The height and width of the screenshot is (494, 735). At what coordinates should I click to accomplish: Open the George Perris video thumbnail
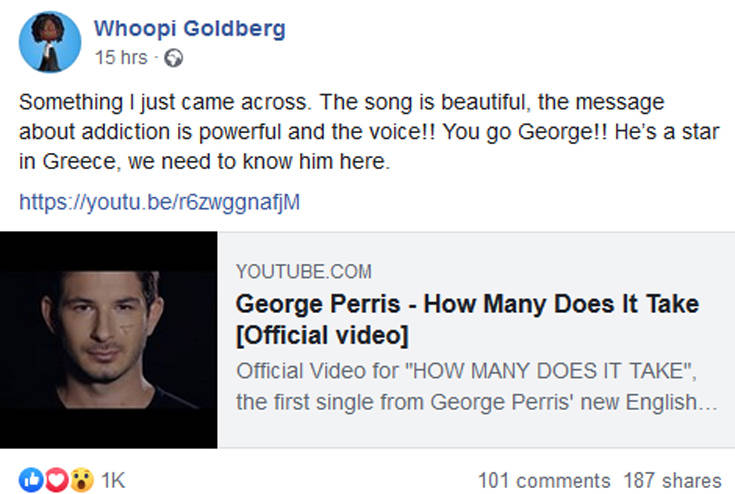108,339
